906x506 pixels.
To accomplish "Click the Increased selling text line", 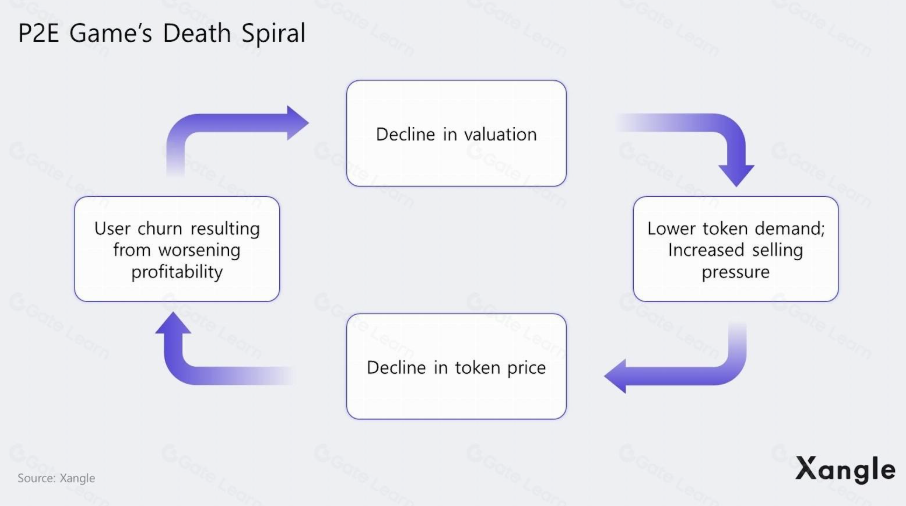I will coord(735,249).
